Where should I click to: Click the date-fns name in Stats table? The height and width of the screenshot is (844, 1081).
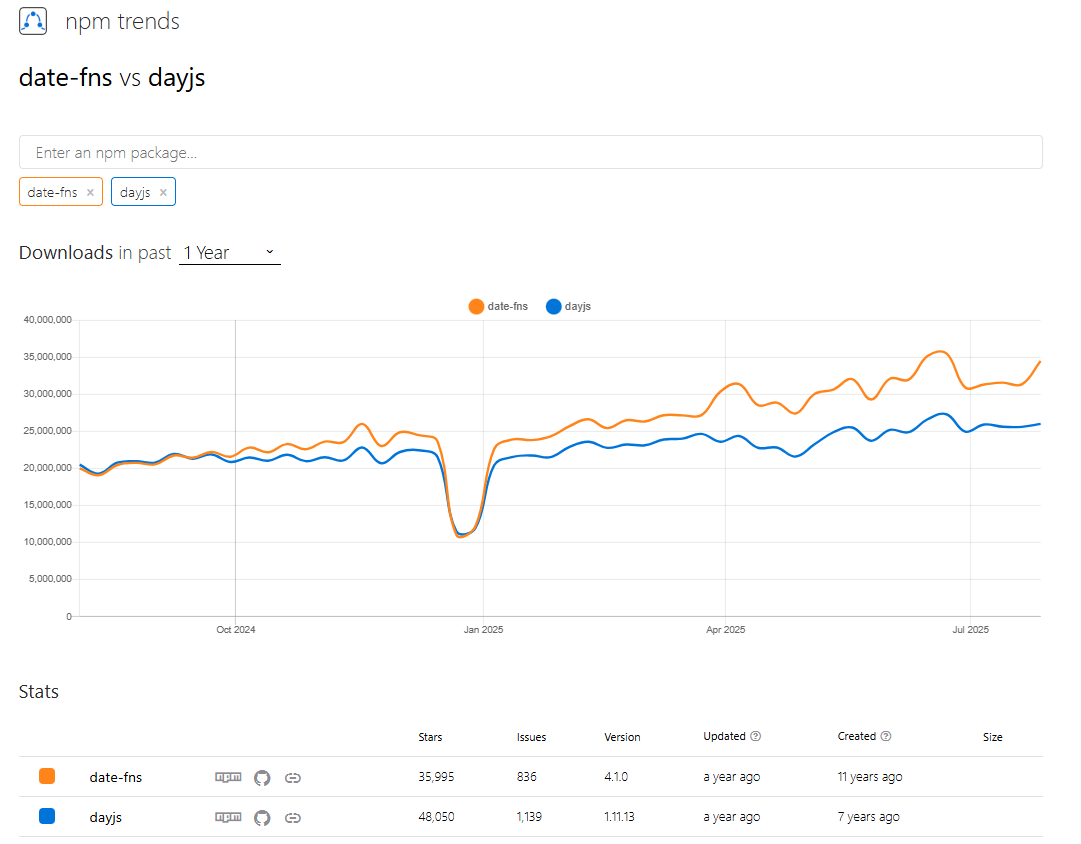coord(116,777)
